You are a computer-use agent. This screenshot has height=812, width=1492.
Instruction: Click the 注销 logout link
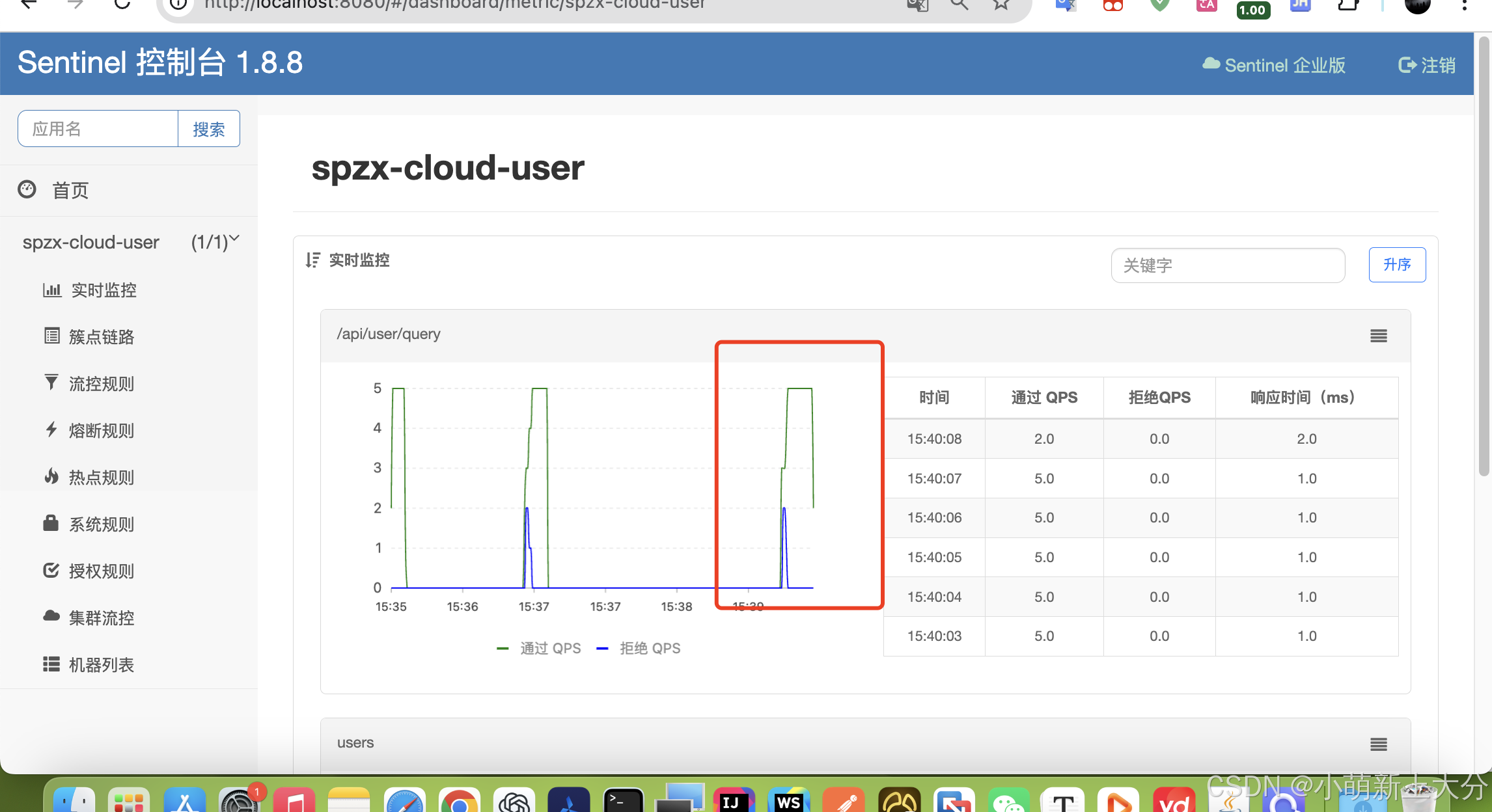pos(1427,65)
